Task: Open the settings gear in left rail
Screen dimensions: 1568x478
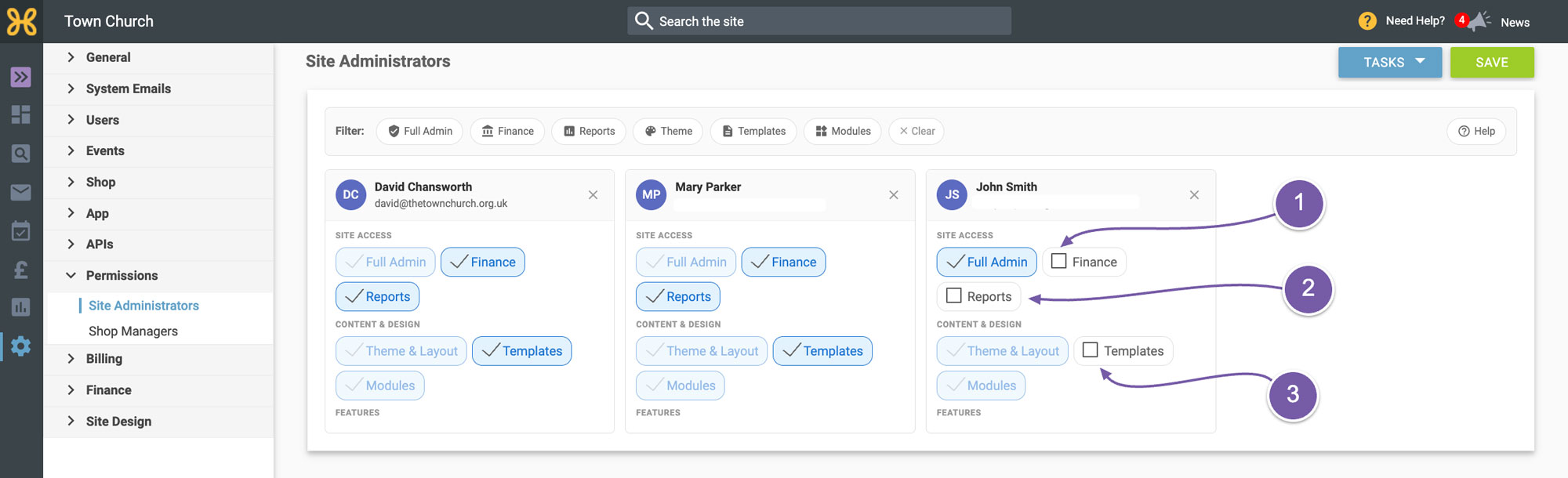Action: coord(21,346)
